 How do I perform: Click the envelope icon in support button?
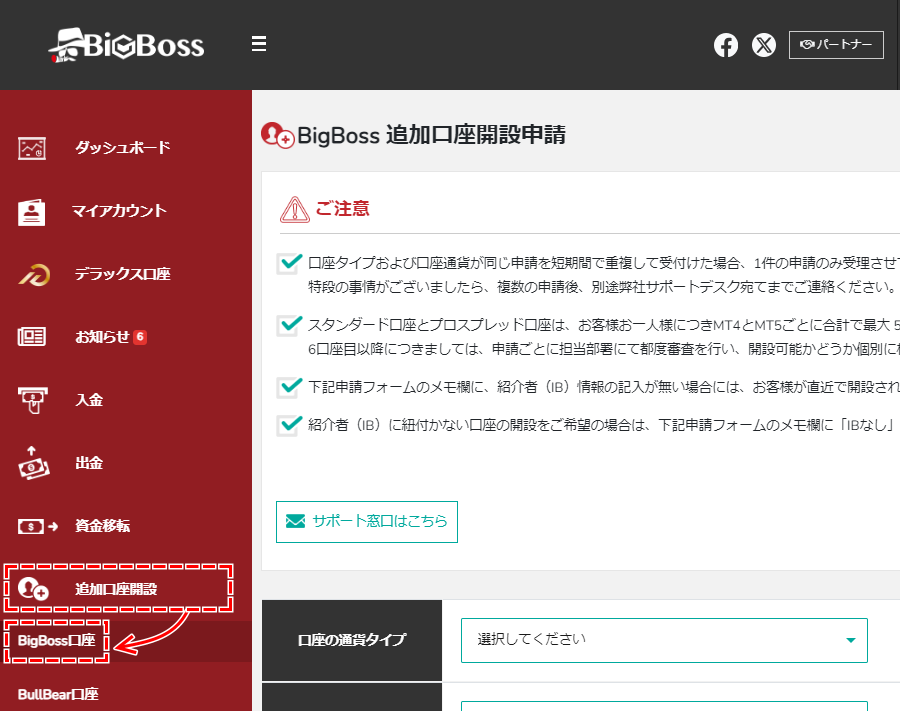(295, 521)
